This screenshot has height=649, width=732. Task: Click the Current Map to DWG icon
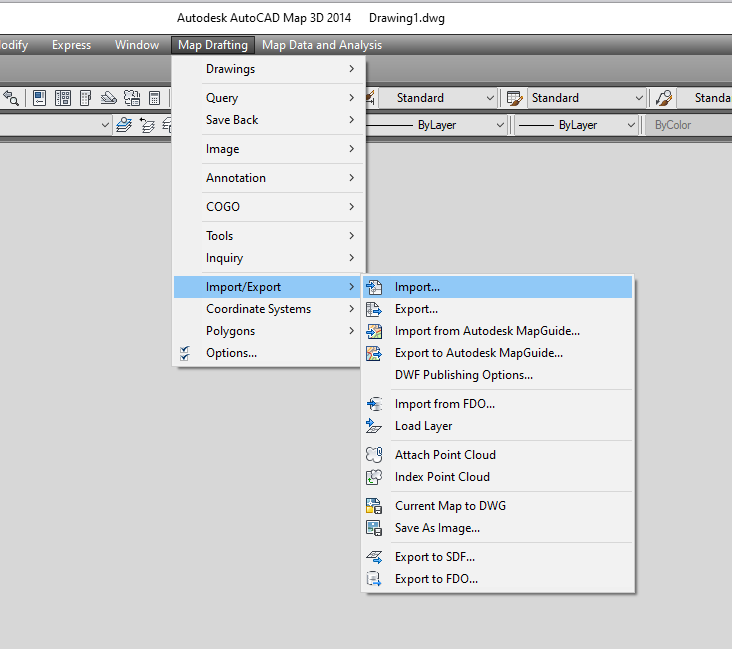tap(374, 506)
